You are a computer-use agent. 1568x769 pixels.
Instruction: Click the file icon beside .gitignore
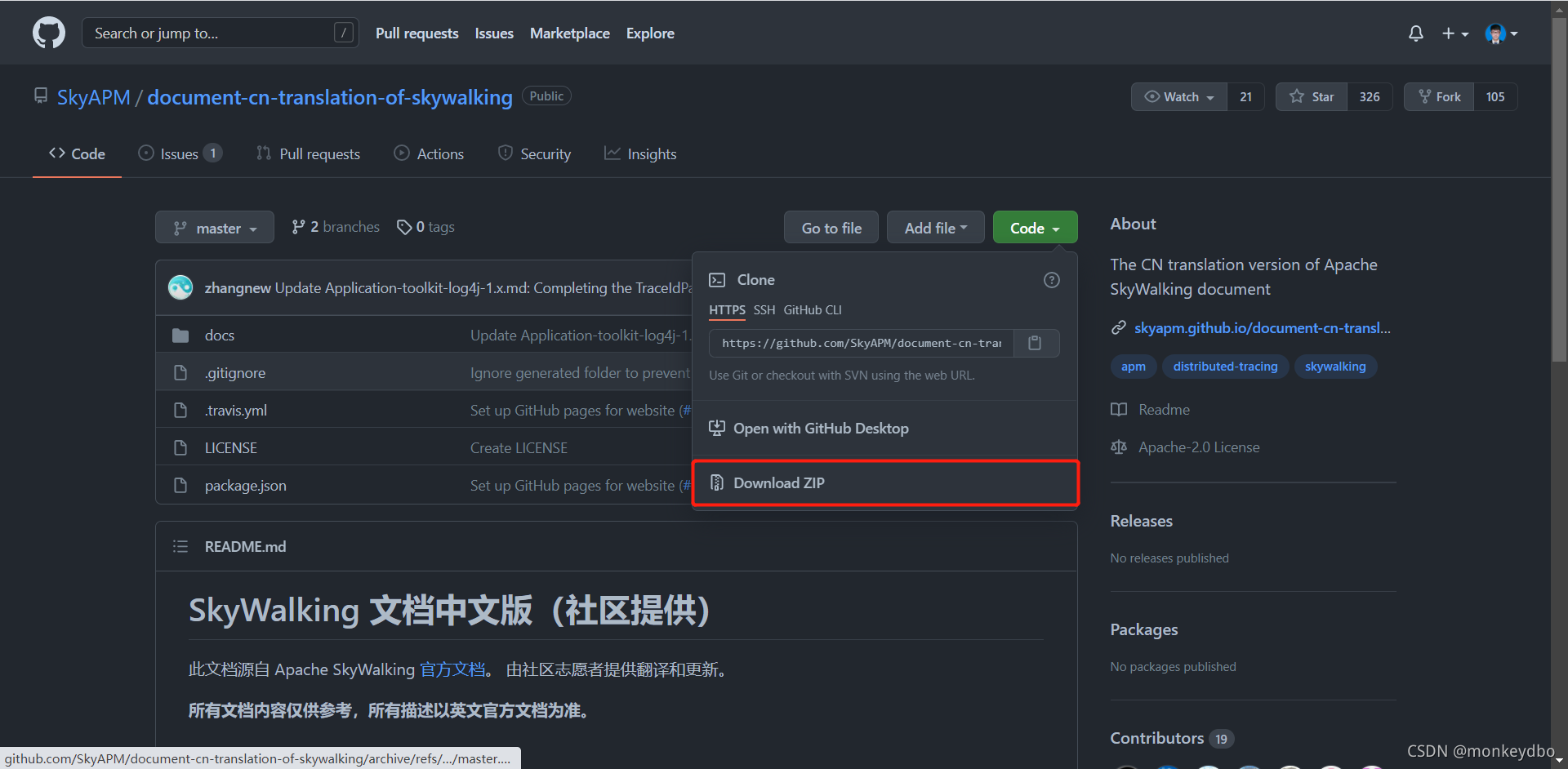[180, 373]
